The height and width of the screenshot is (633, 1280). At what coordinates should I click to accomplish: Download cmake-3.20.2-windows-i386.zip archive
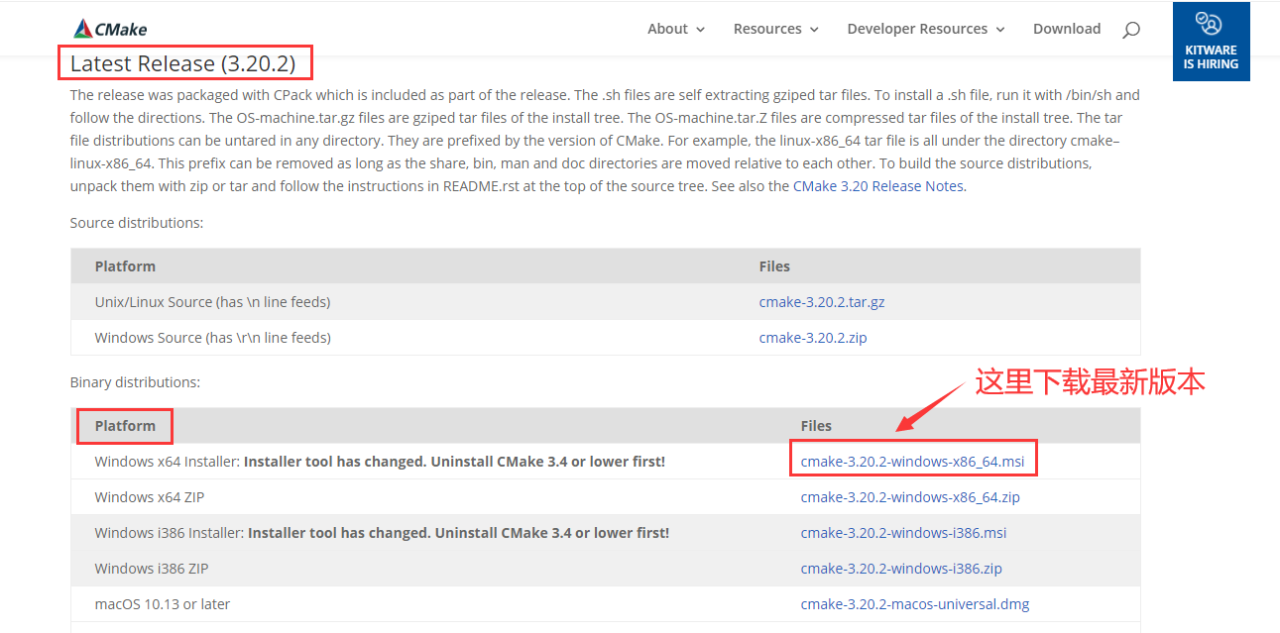[x=901, y=569]
